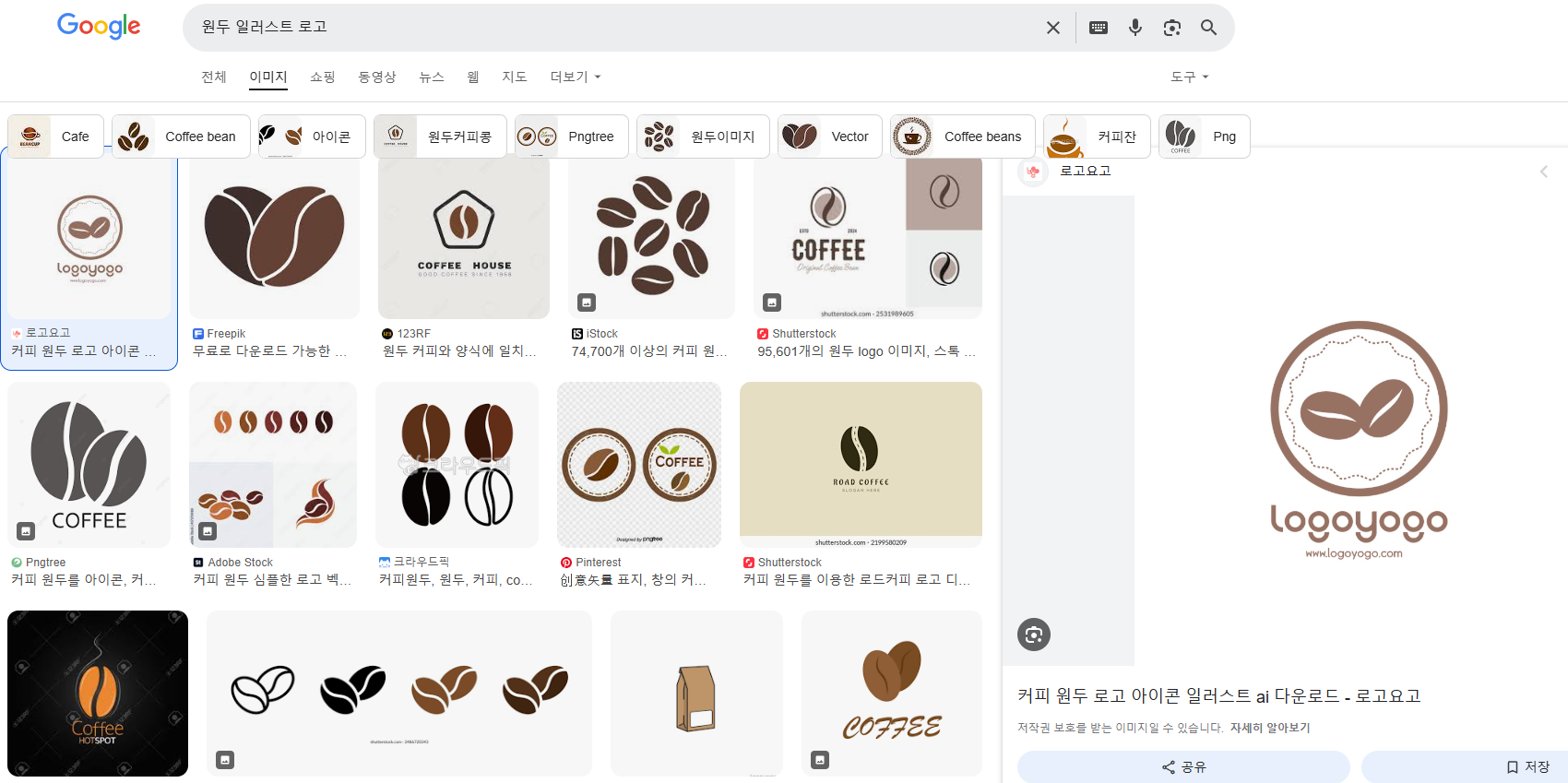Open the 더보기 dropdown menu
The width and height of the screenshot is (1568, 783).
coord(576,77)
